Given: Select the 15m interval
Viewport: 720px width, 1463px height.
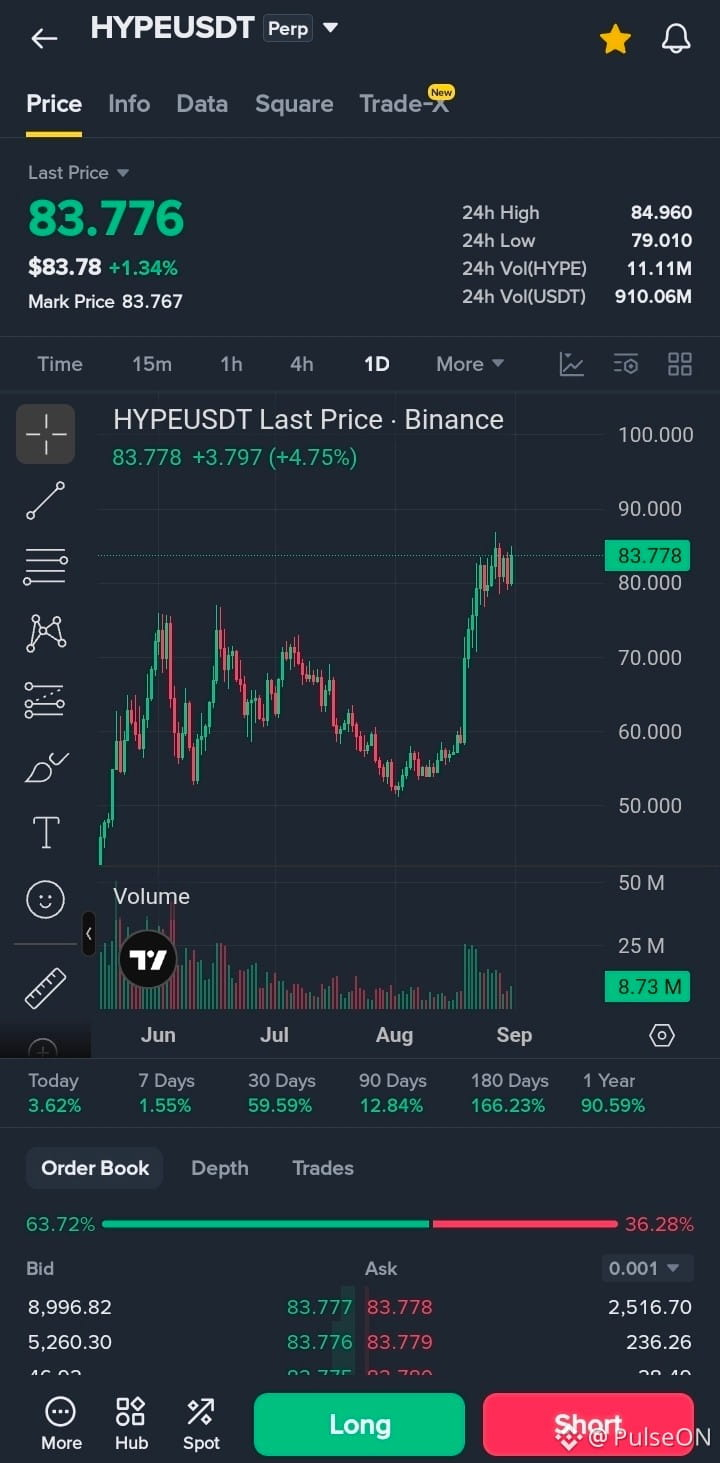Looking at the screenshot, I should click(152, 364).
